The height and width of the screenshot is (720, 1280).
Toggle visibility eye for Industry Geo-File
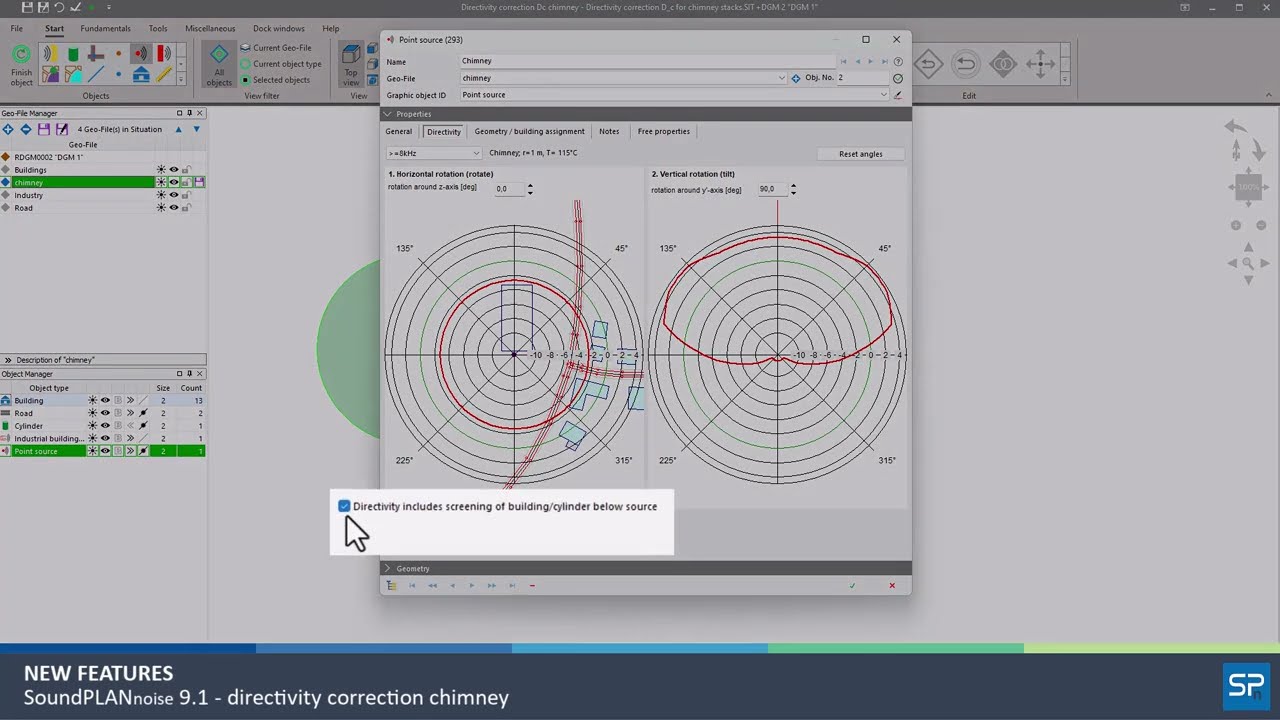(x=173, y=195)
